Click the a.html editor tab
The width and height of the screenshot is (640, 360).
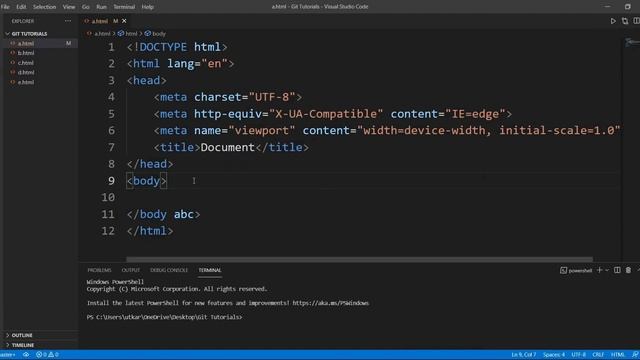coord(100,21)
